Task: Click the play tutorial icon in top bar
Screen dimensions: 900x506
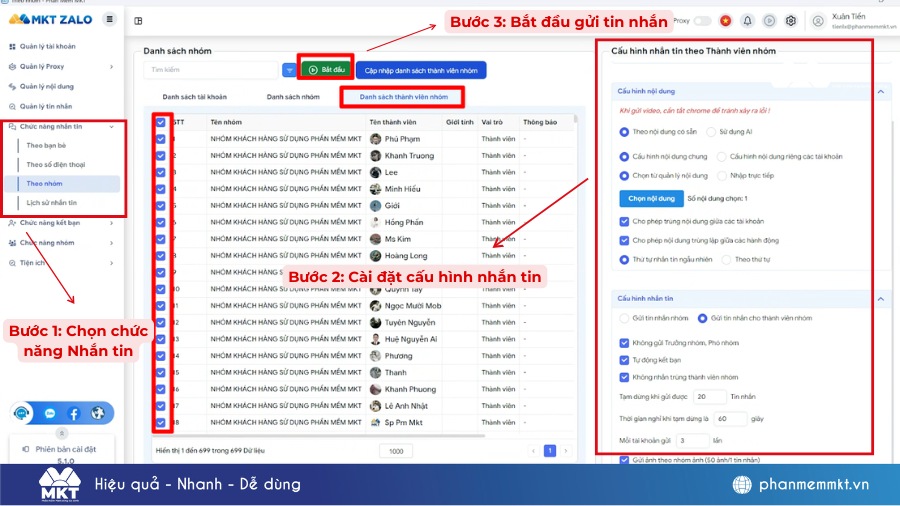Action: [769, 21]
